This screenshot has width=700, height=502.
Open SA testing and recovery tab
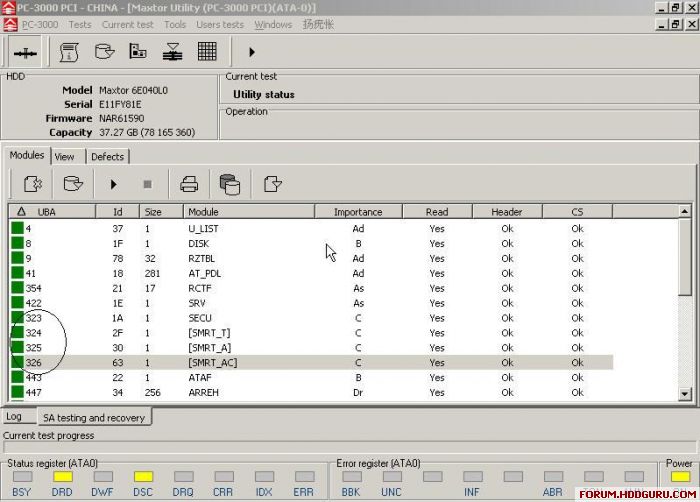pos(94,418)
